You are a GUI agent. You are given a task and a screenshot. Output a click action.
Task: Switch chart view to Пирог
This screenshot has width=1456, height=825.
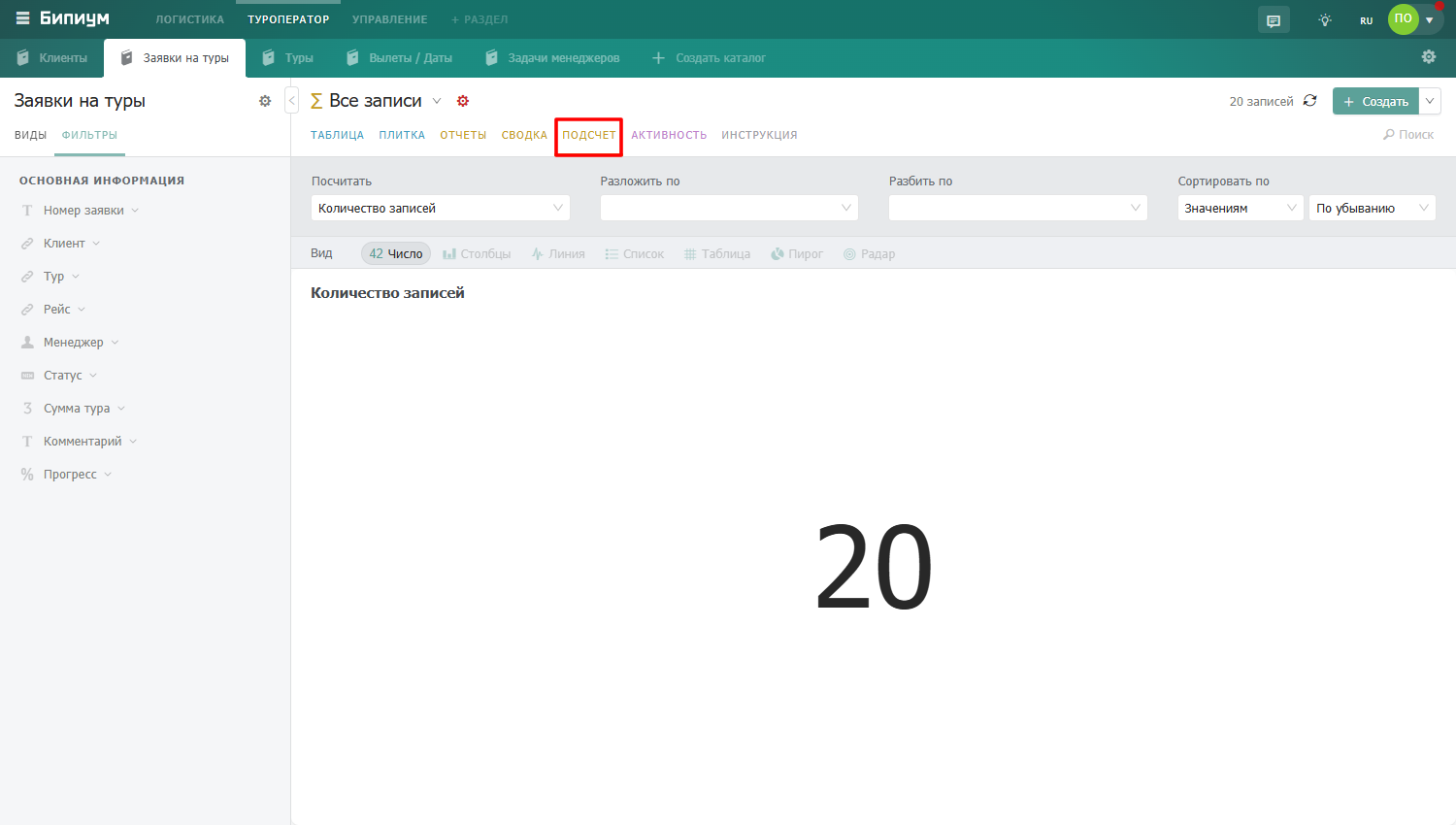tap(797, 253)
